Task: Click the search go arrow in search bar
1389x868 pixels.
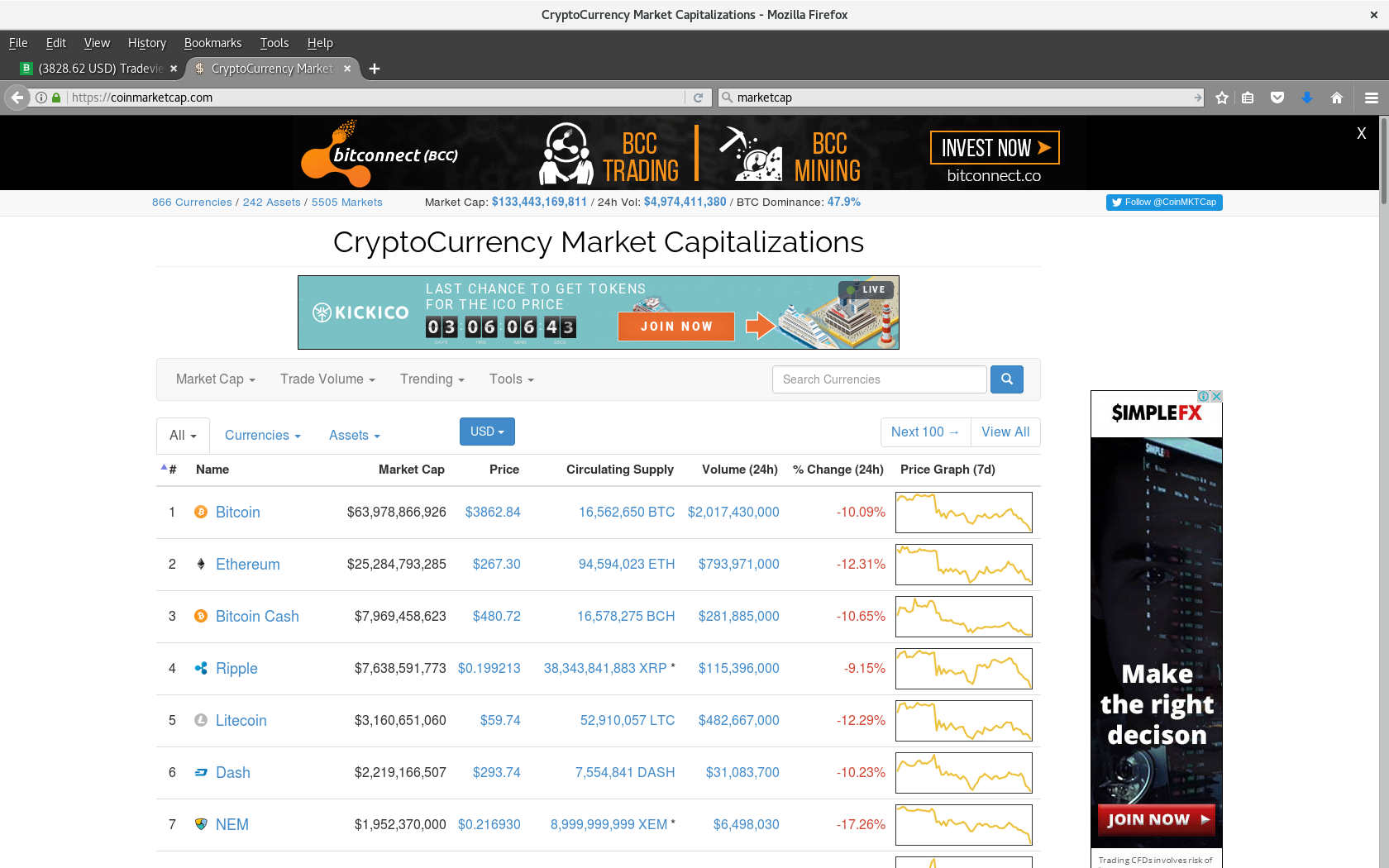Action: (1197, 98)
